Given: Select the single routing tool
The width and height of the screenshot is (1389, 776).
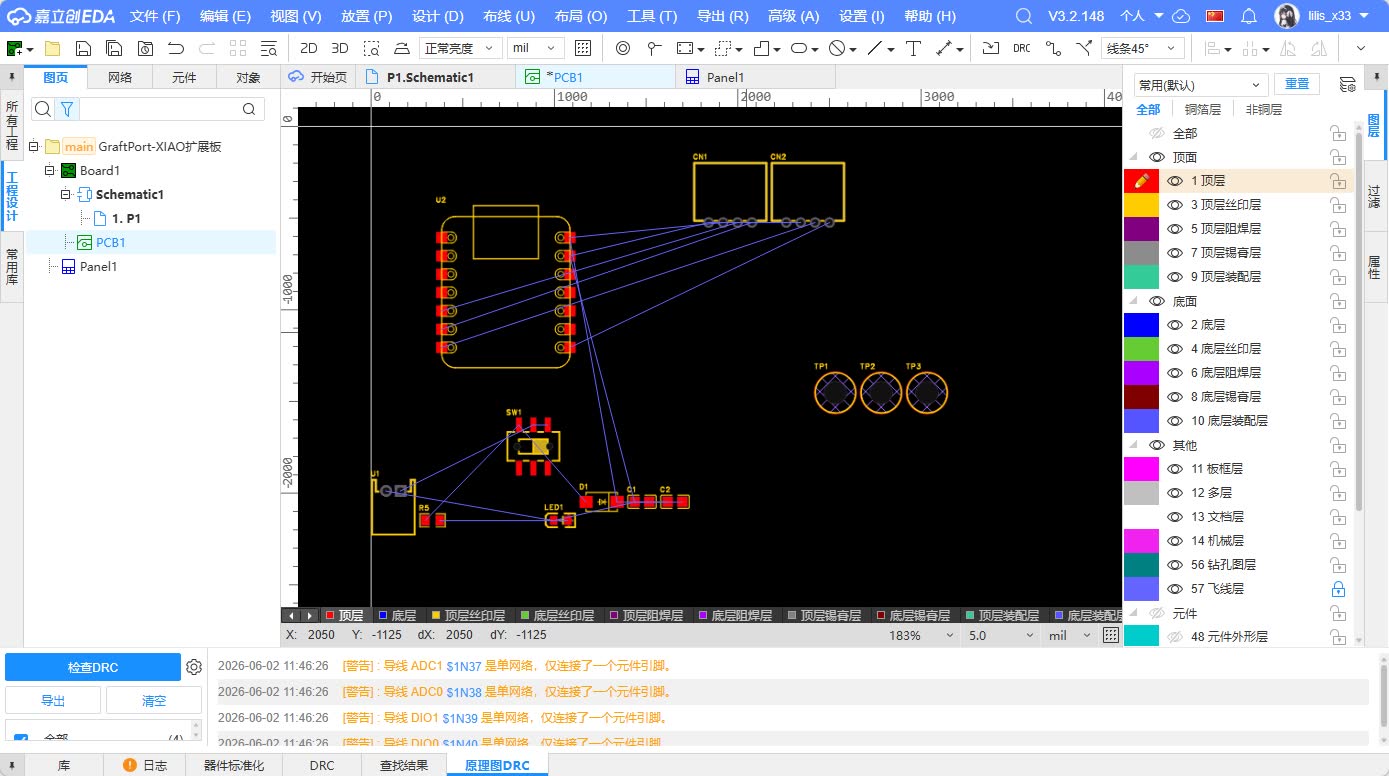Looking at the screenshot, I should coord(1052,48).
